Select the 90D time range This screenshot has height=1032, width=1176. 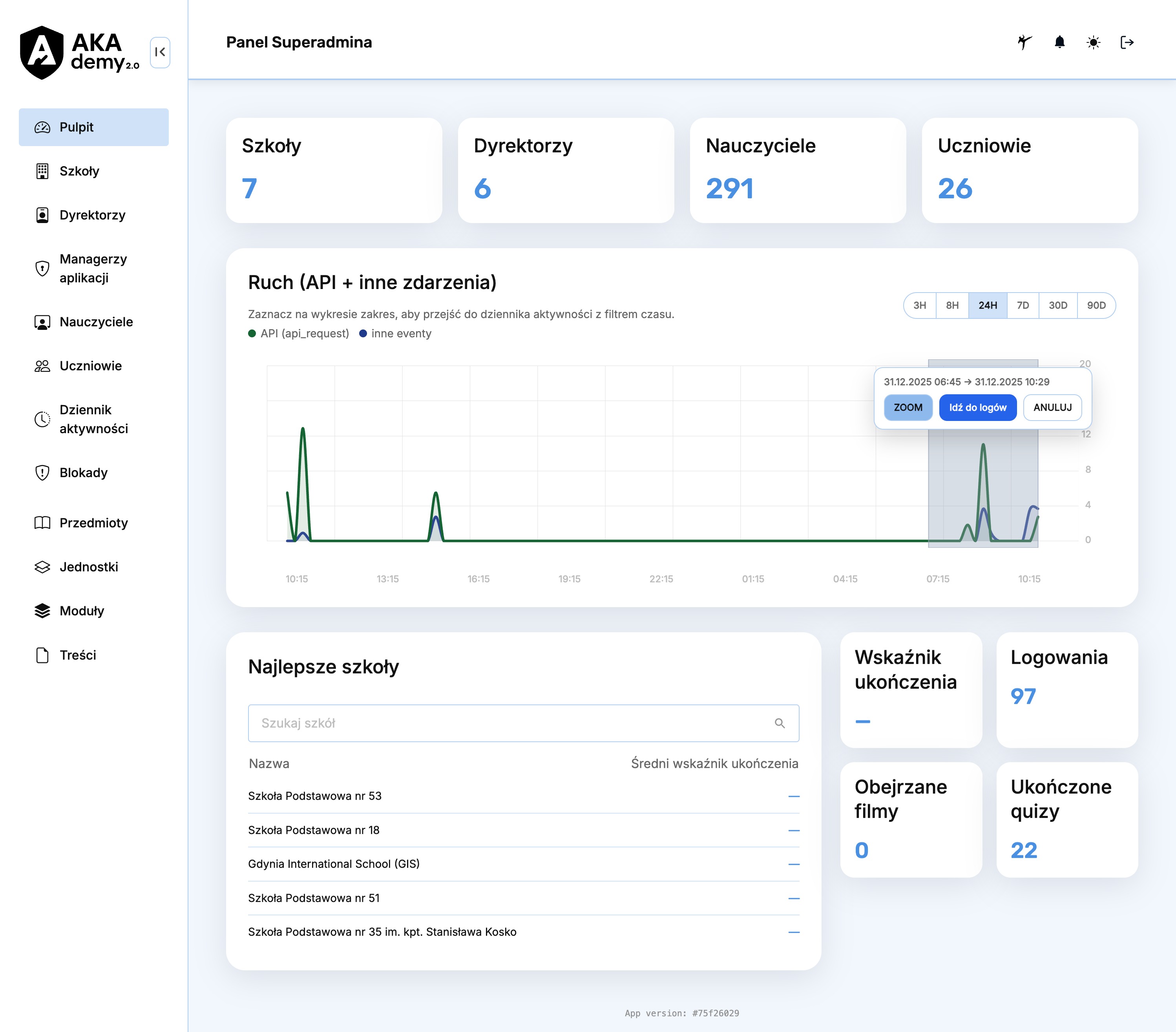tap(1096, 305)
